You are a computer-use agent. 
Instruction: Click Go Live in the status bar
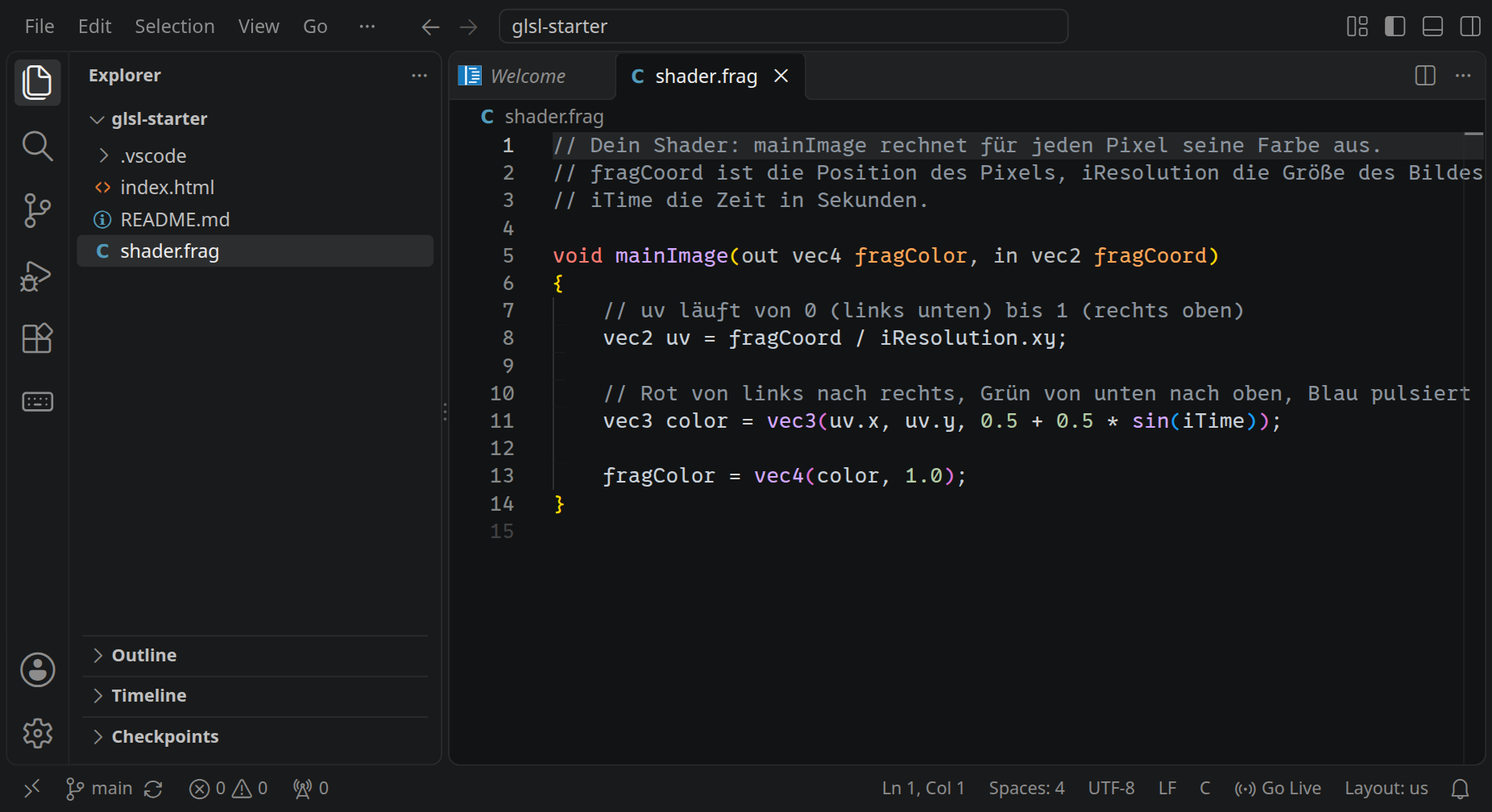1279,789
